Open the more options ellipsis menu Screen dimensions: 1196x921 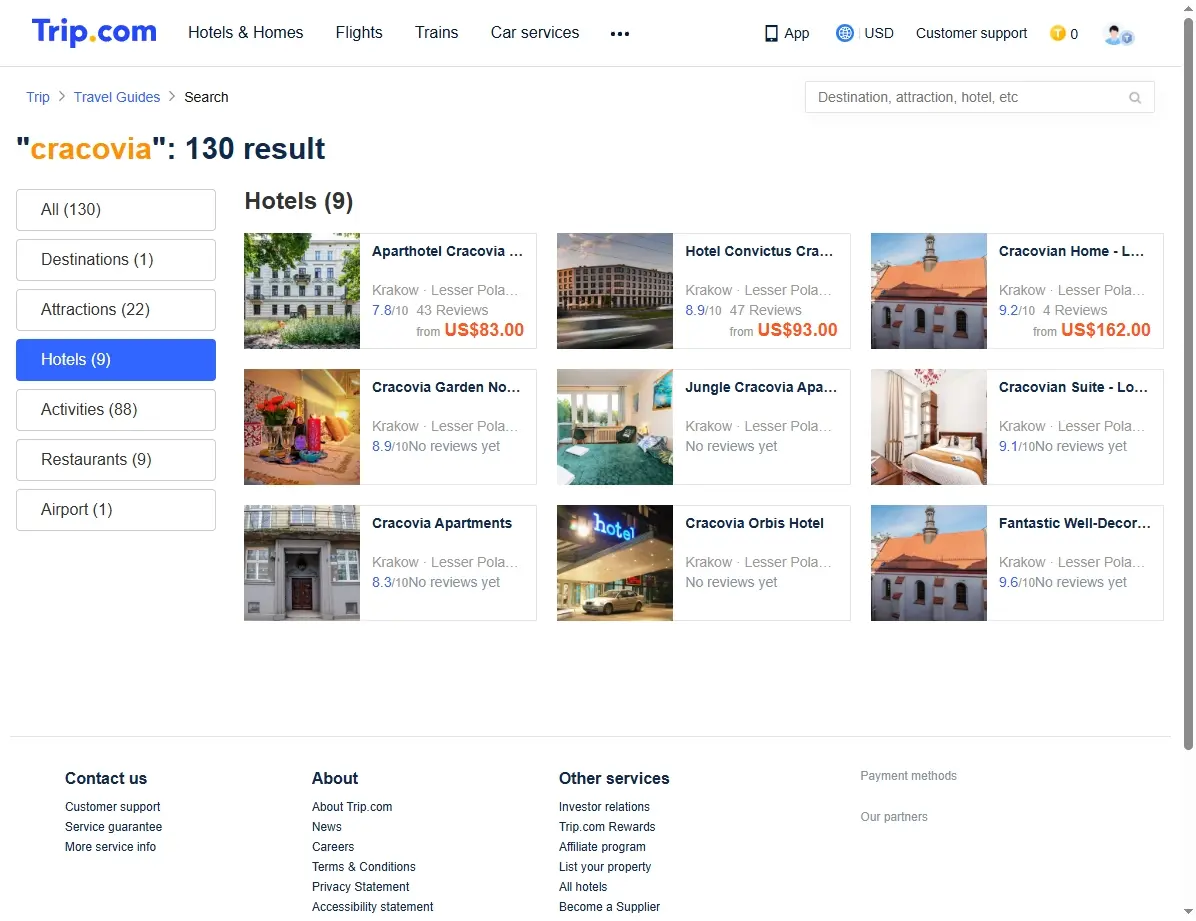(620, 34)
